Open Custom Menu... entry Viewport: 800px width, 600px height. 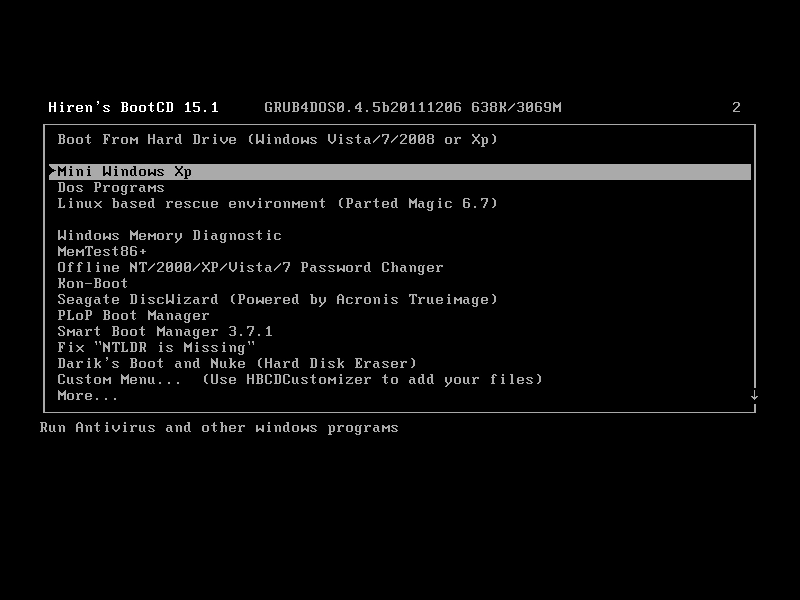[299, 380]
